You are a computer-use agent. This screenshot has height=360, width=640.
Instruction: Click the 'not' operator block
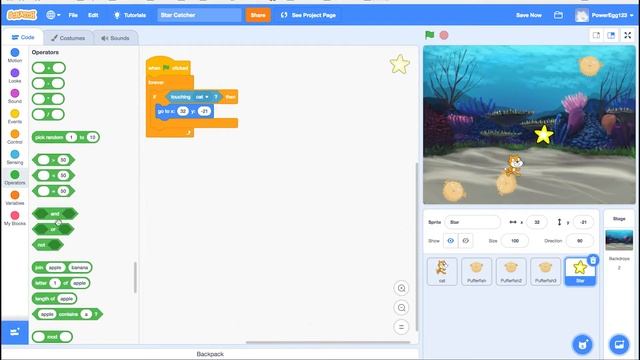(48, 245)
